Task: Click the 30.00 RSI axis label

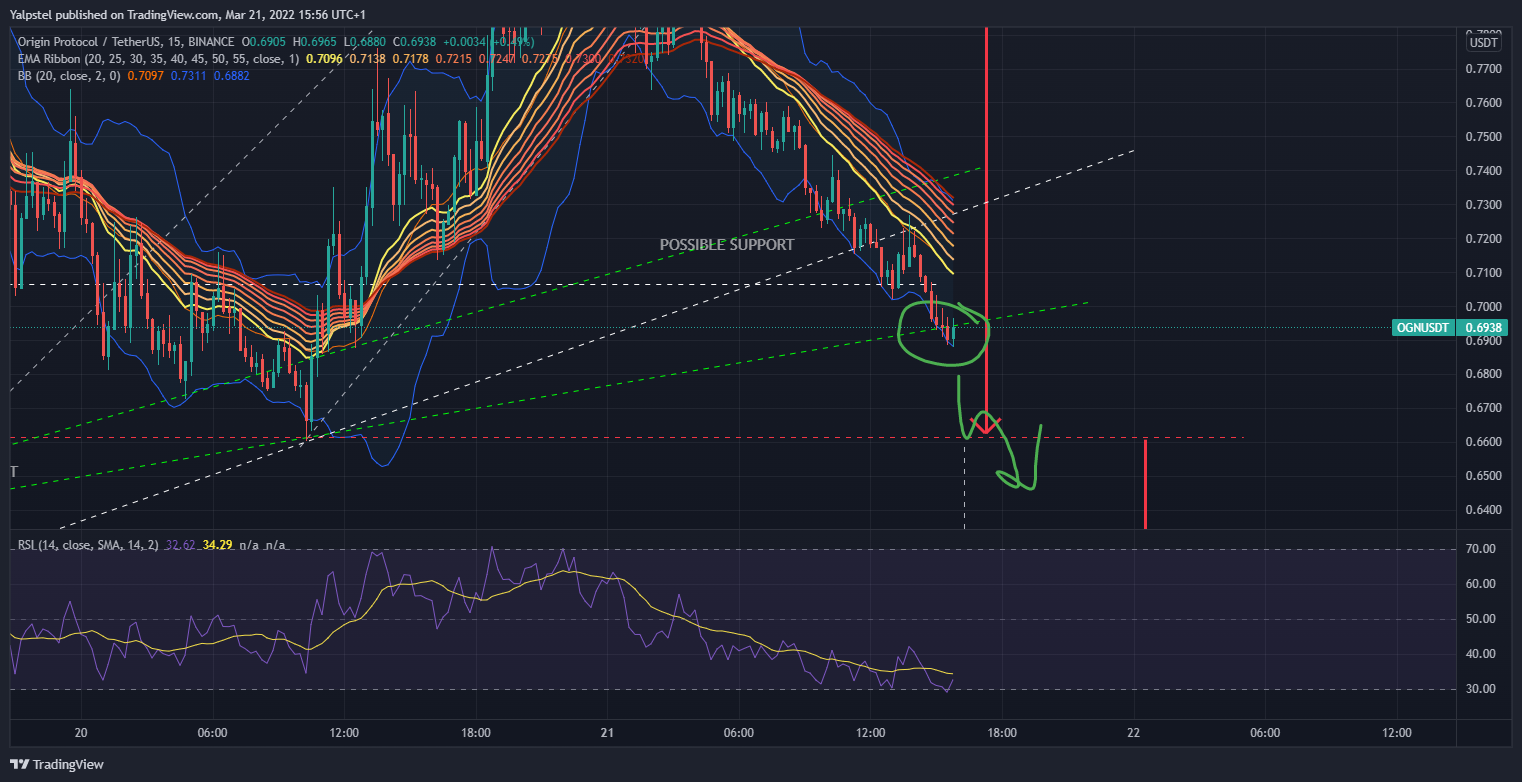Action: (1482, 689)
